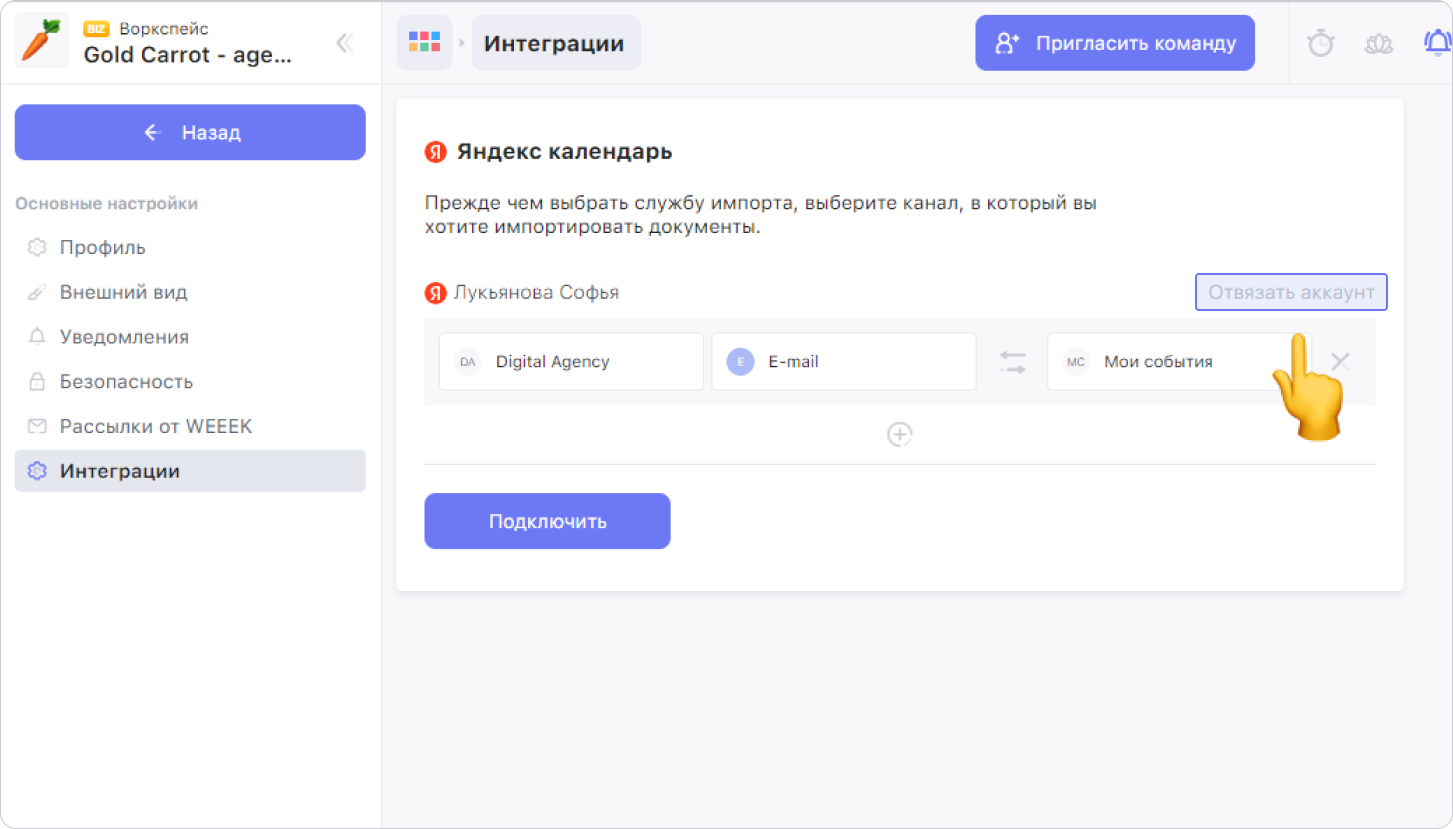Collapse the sidebar with double-chevron icon
1453x829 pixels.
pyautogui.click(x=345, y=43)
